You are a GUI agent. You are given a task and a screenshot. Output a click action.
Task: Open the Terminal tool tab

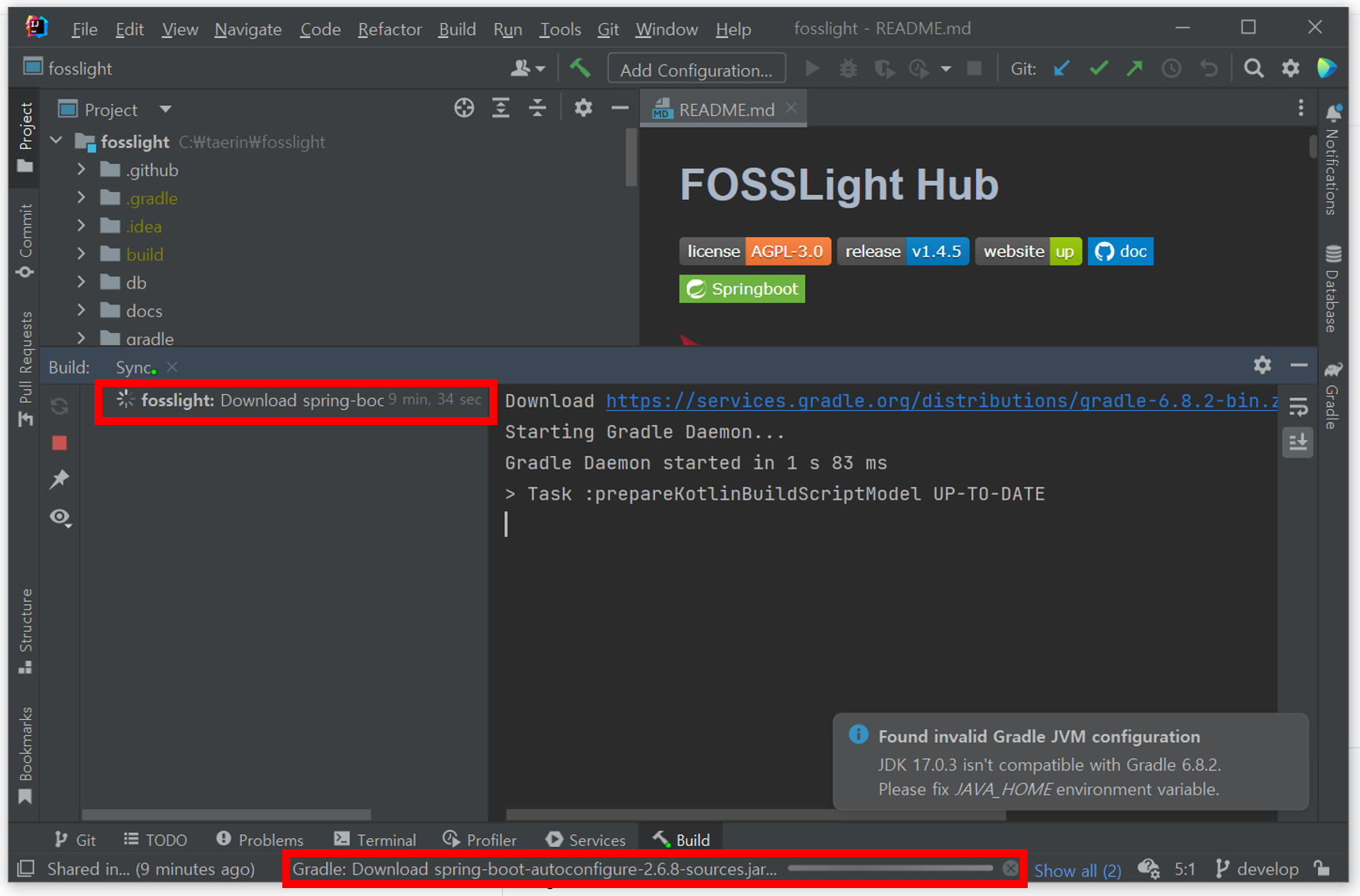(x=375, y=840)
